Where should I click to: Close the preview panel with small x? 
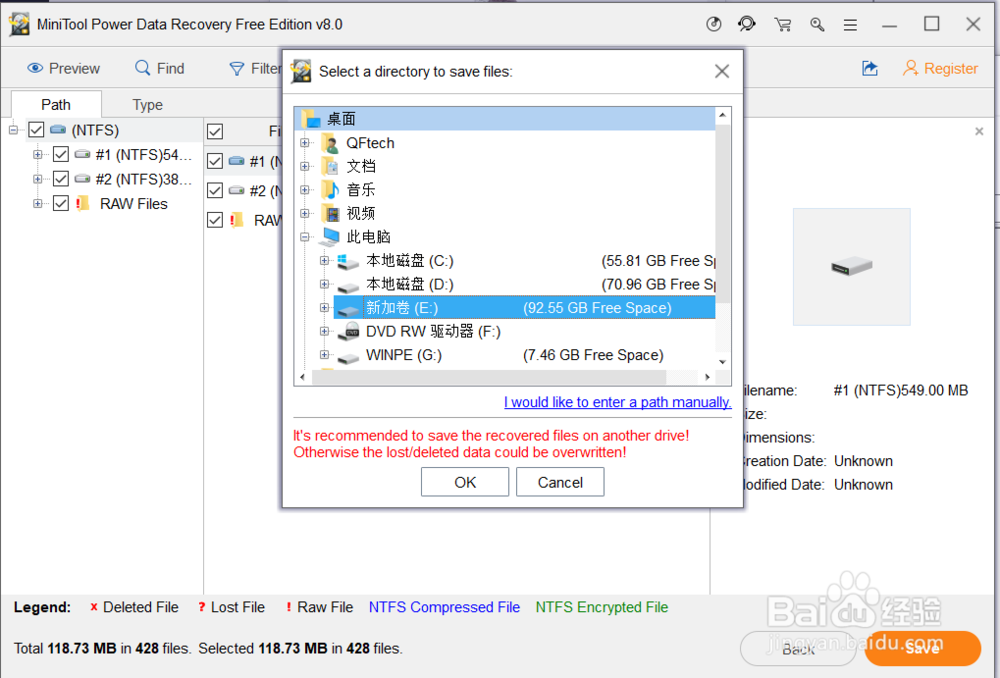click(x=979, y=131)
